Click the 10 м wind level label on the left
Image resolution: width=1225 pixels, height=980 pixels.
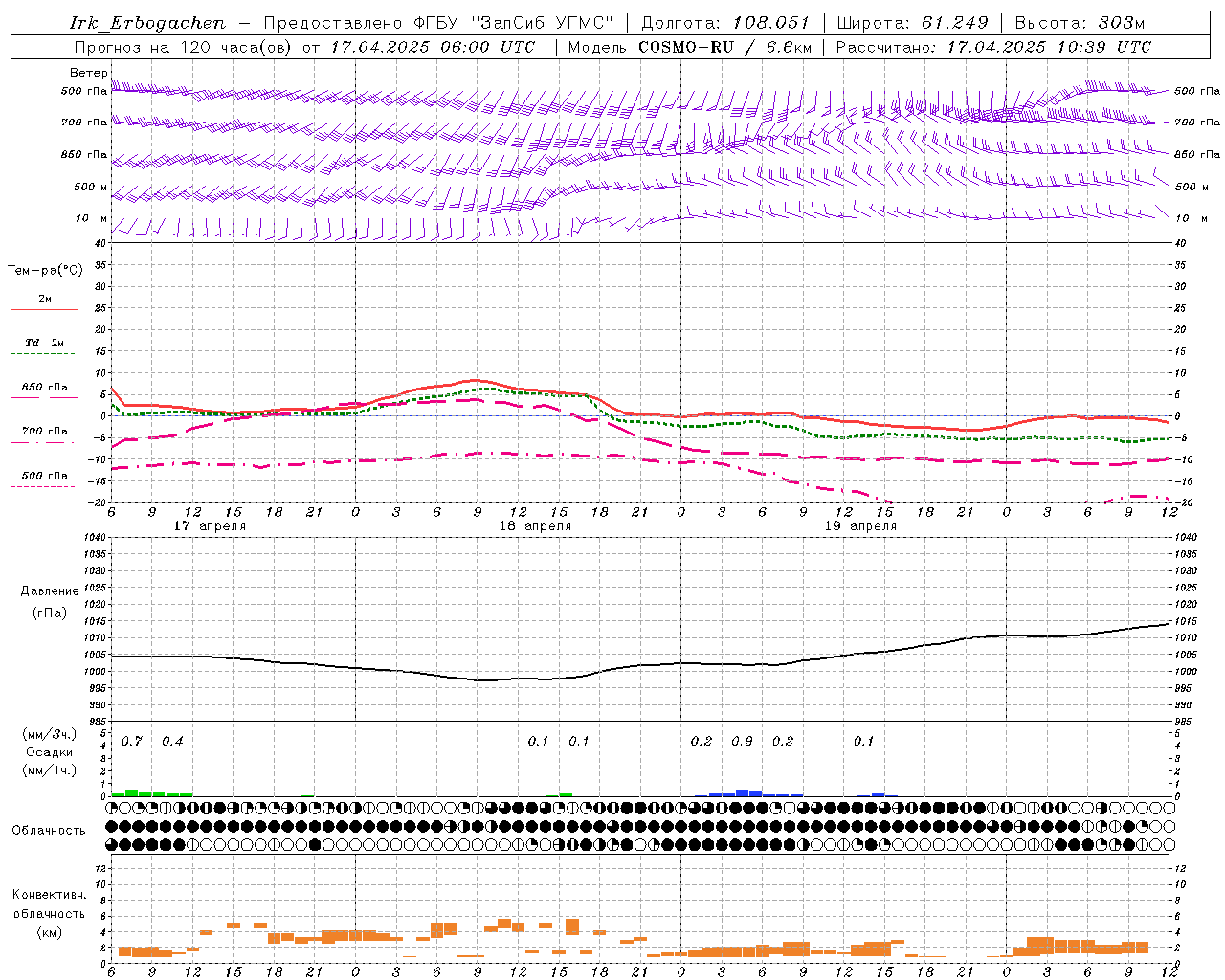pos(92,219)
